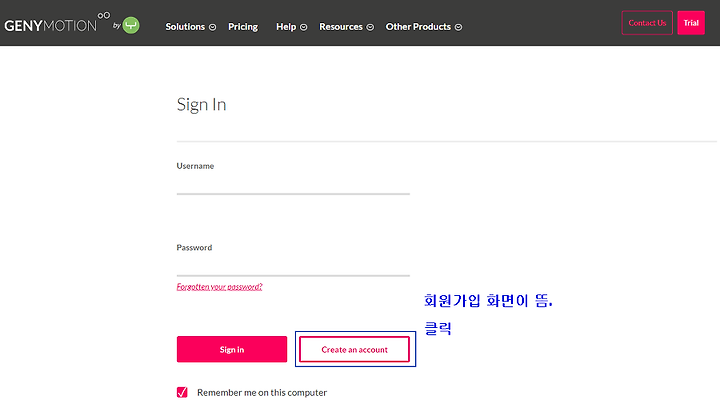Focus the Username input field
This screenshot has height=412, width=720.
pyautogui.click(x=293, y=185)
